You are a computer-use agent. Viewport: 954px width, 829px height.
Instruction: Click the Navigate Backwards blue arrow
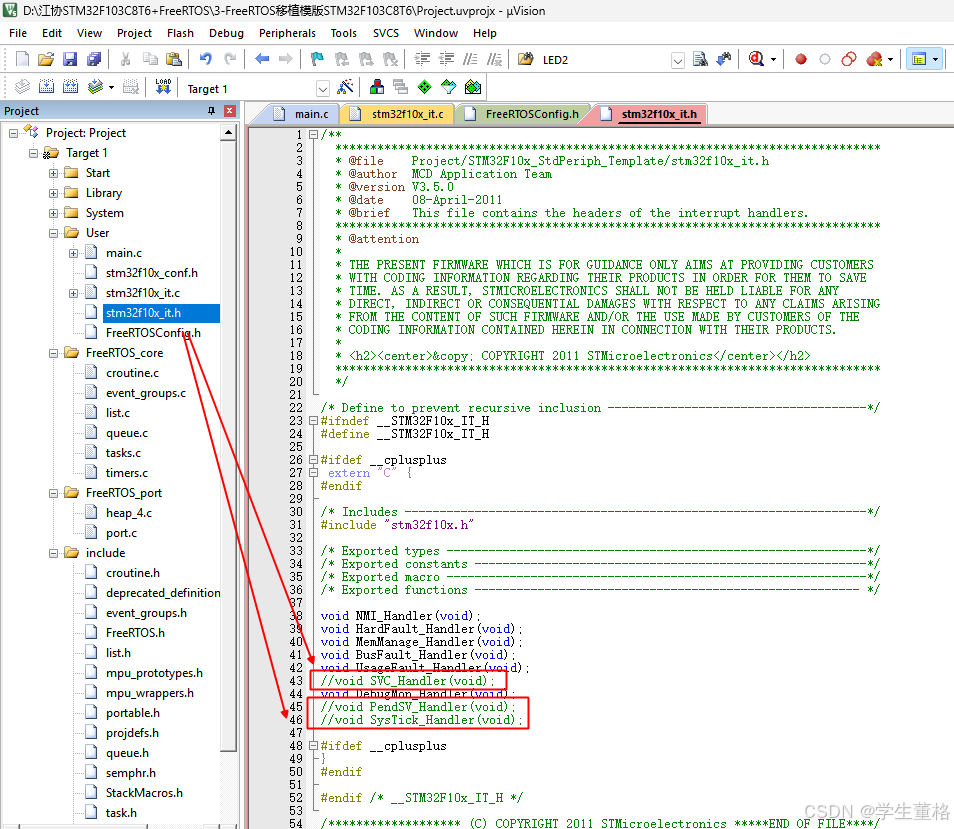(x=262, y=59)
